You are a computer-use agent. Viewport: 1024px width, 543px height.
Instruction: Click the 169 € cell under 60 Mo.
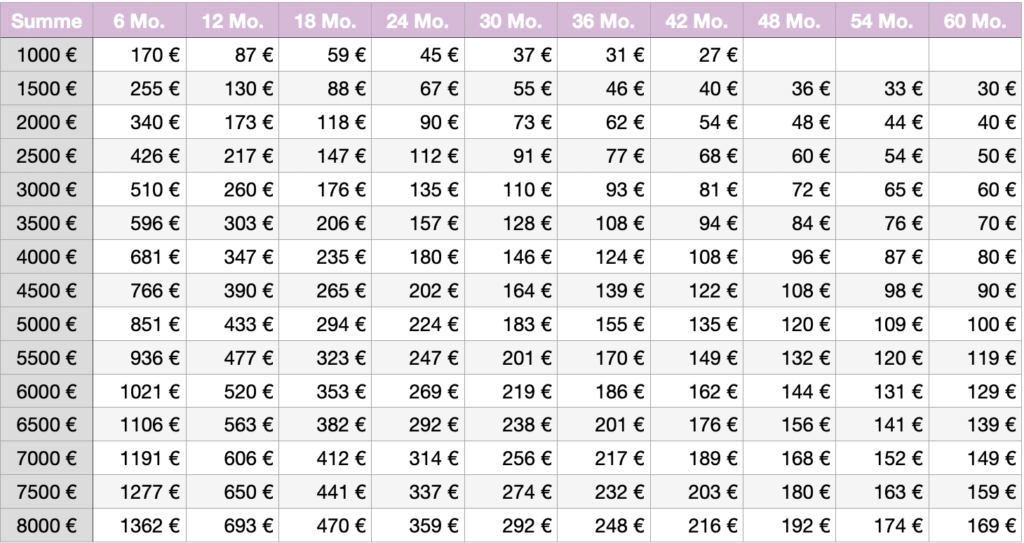976,525
